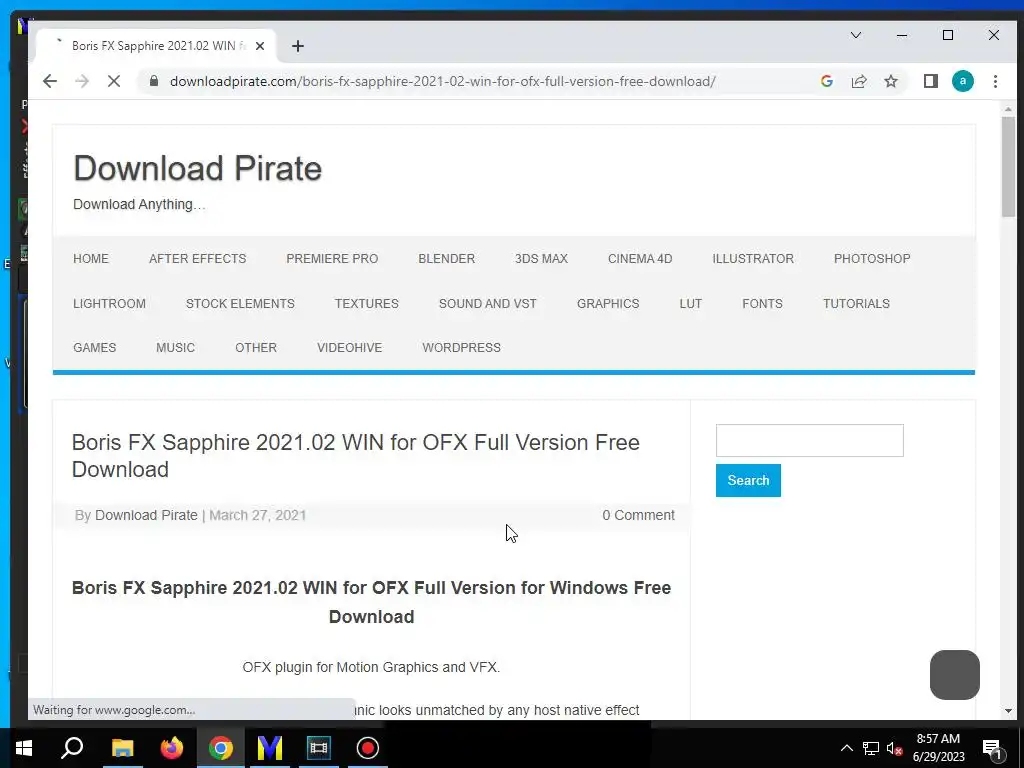Open AFTER EFFECTS category
1024x768 pixels.
(197, 259)
